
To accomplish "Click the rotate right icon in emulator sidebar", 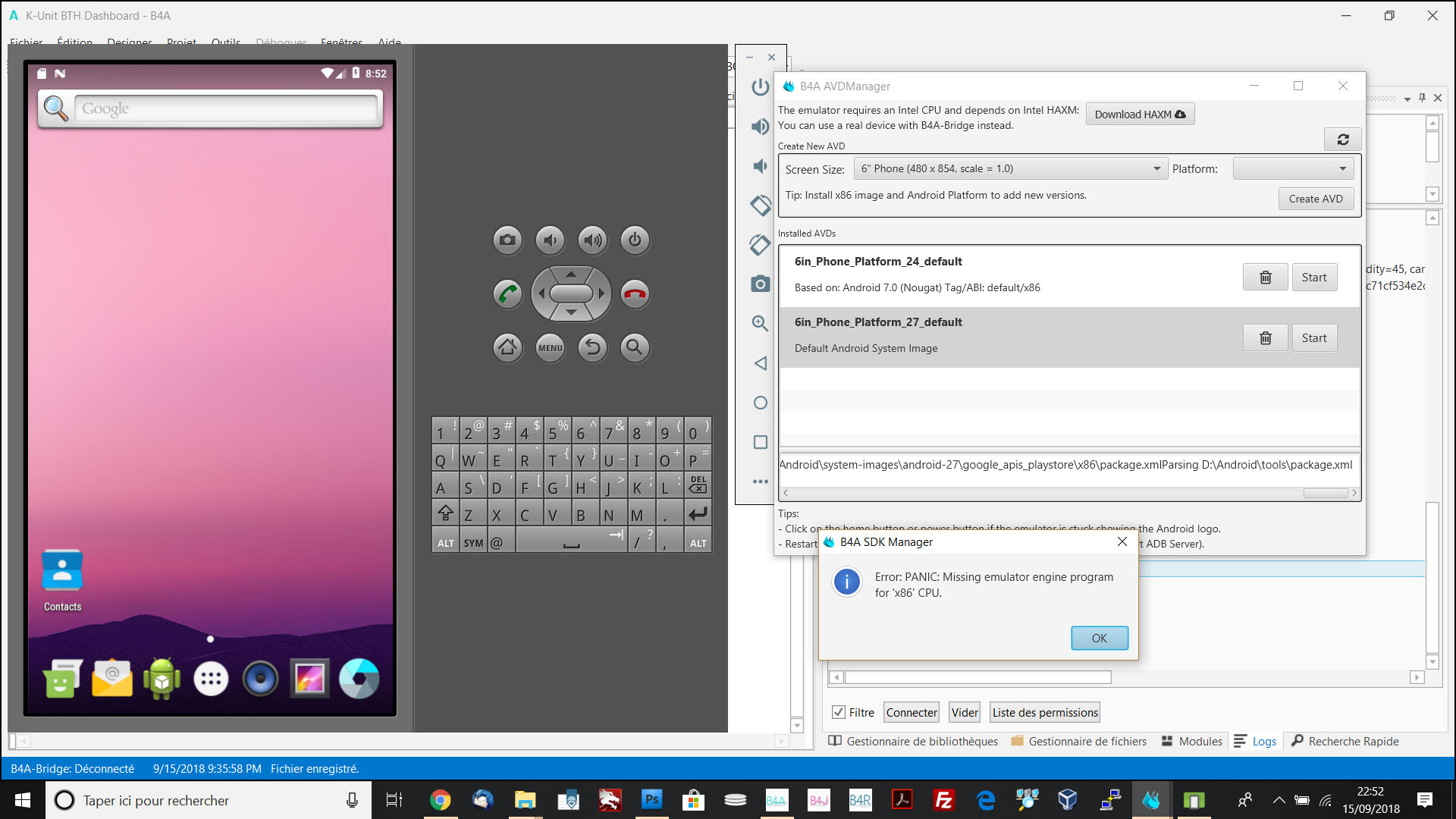I will pos(760,245).
